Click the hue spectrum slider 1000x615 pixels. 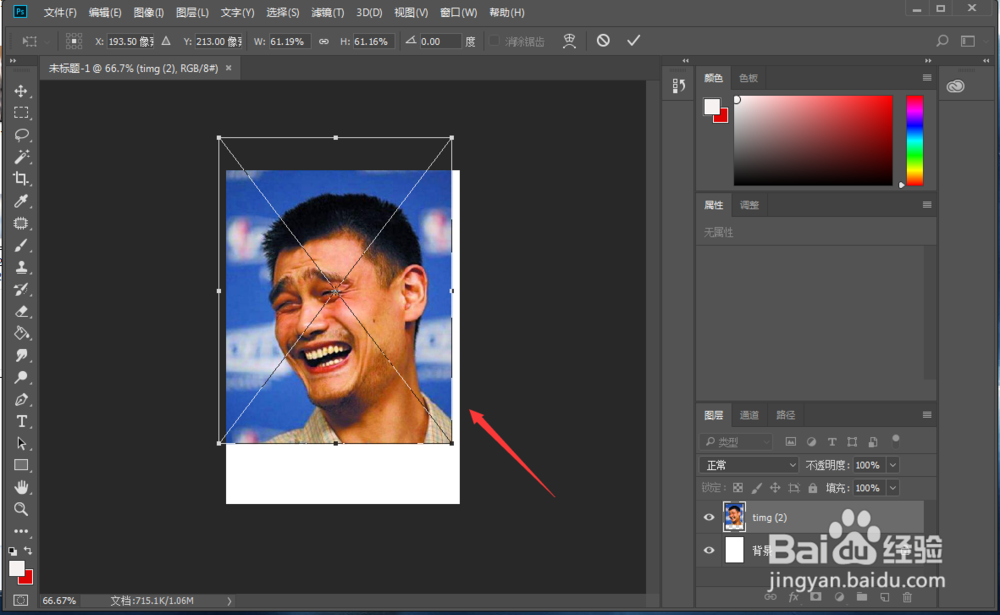pos(915,140)
